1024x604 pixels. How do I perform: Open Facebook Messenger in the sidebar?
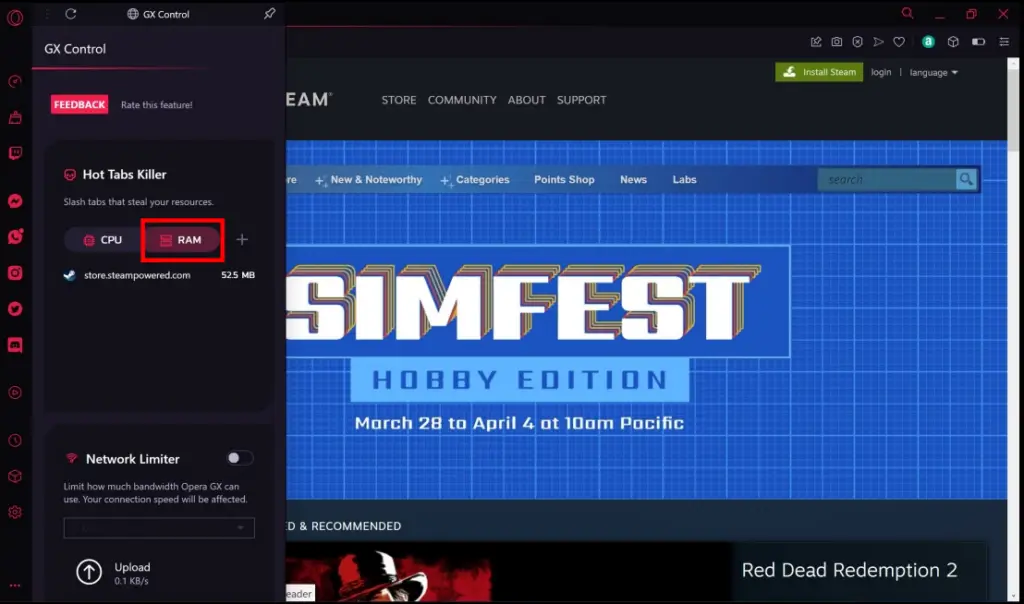click(x=15, y=201)
